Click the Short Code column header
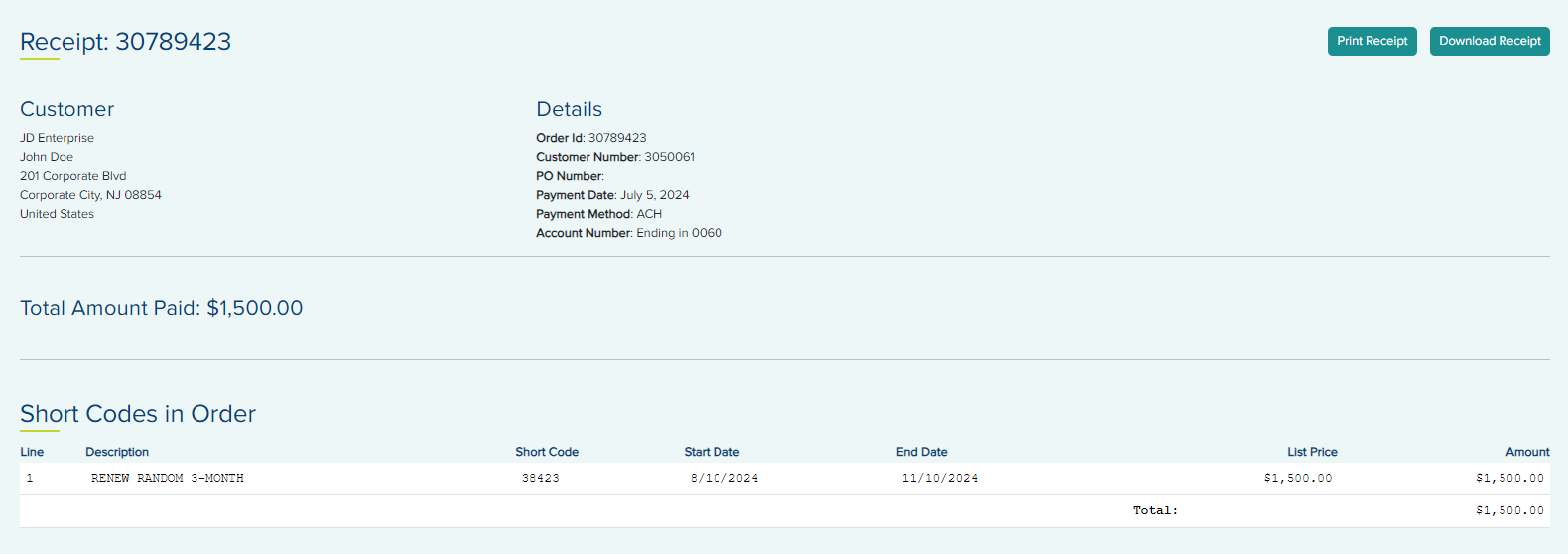1568x554 pixels. (546, 452)
